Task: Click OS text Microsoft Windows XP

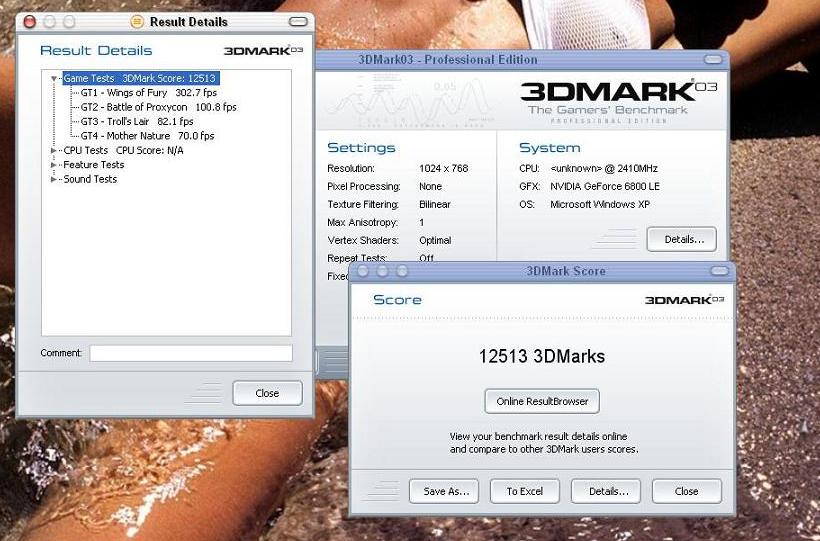Action: [600, 205]
